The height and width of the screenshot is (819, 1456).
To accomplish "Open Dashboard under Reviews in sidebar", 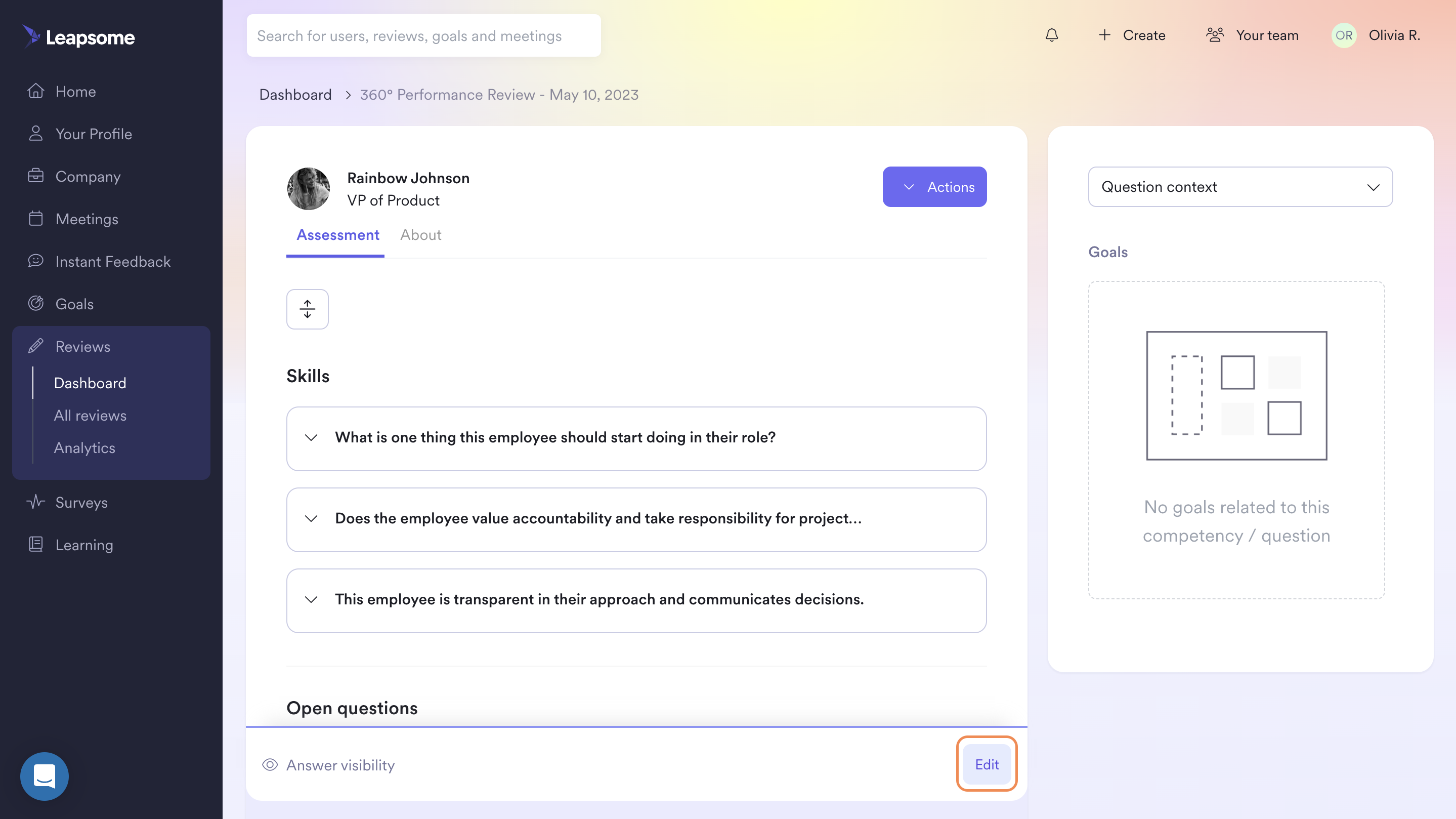I will coord(90,383).
